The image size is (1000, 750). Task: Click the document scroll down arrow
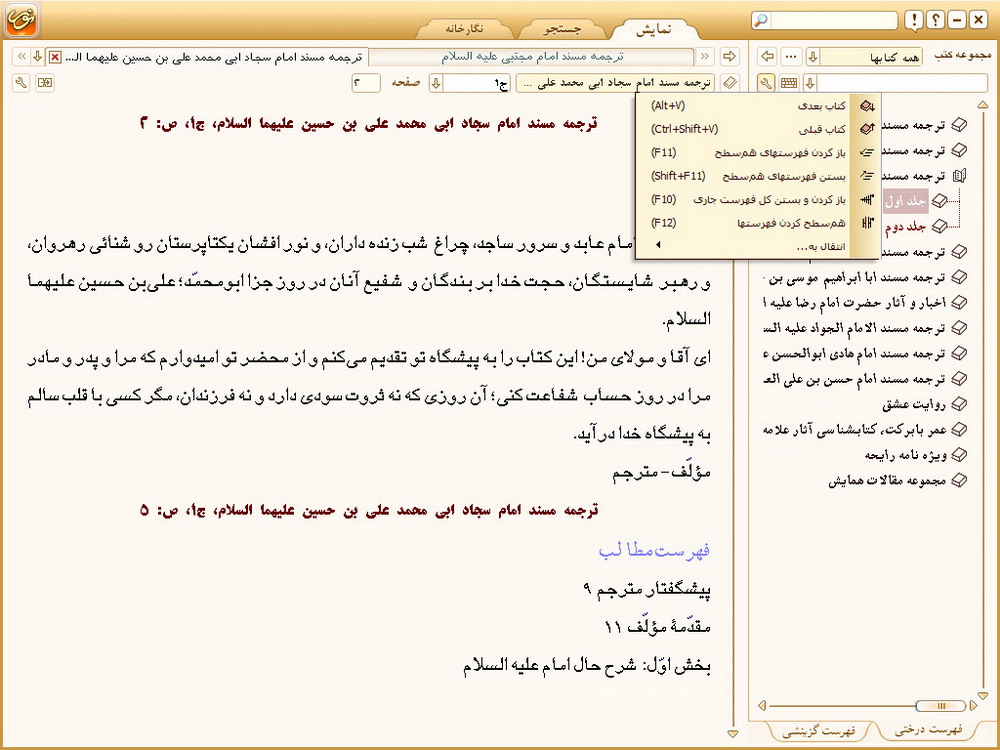pyautogui.click(x=733, y=734)
